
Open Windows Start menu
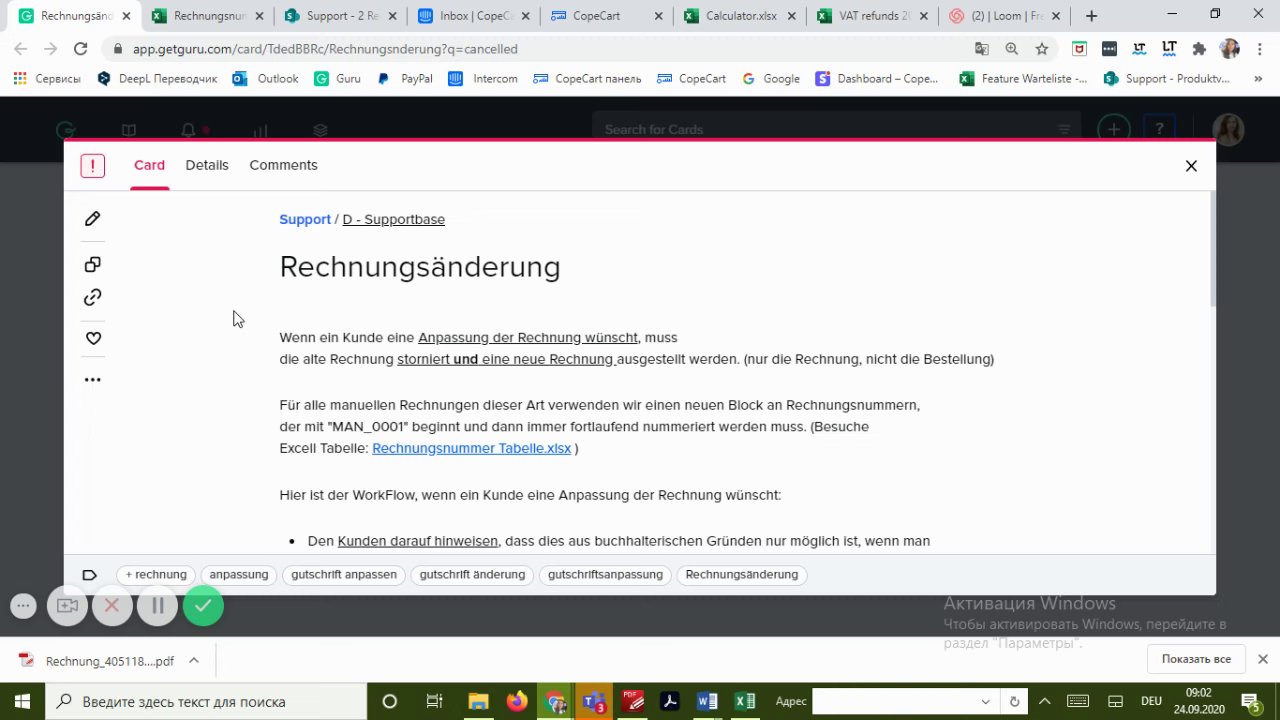[23, 702]
